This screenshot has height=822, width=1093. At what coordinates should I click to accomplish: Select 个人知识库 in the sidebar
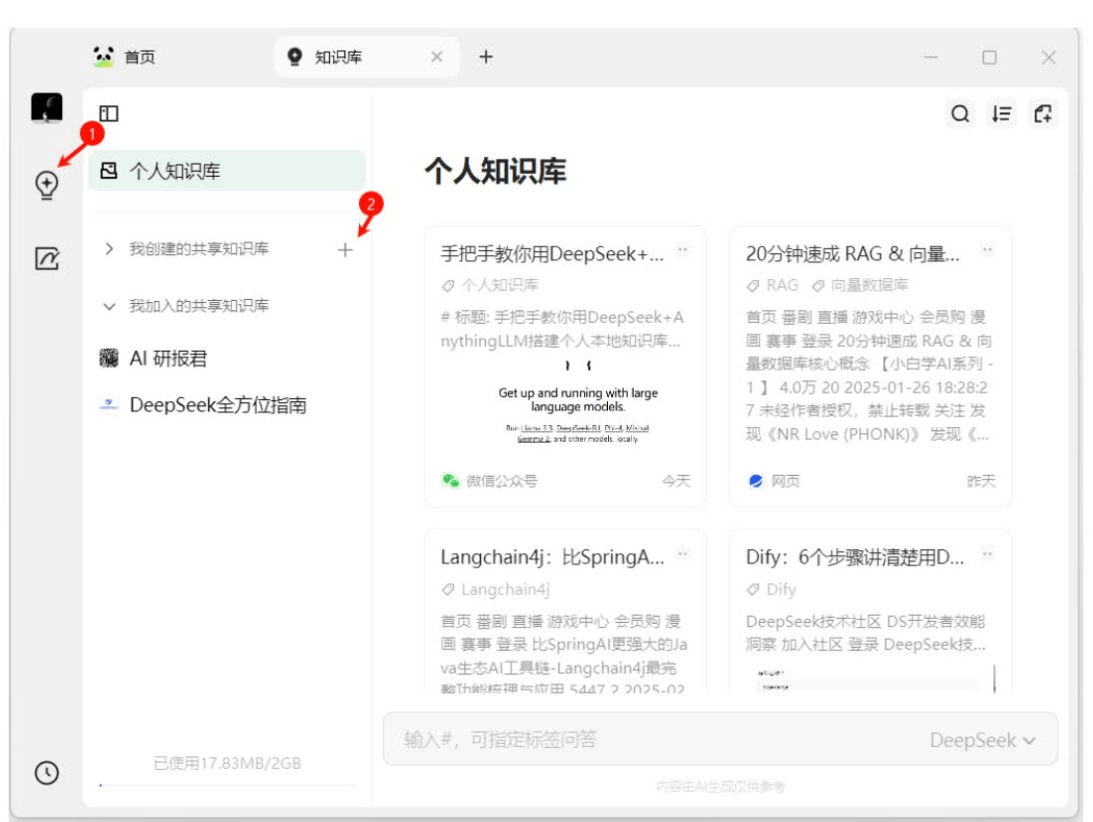coord(225,171)
